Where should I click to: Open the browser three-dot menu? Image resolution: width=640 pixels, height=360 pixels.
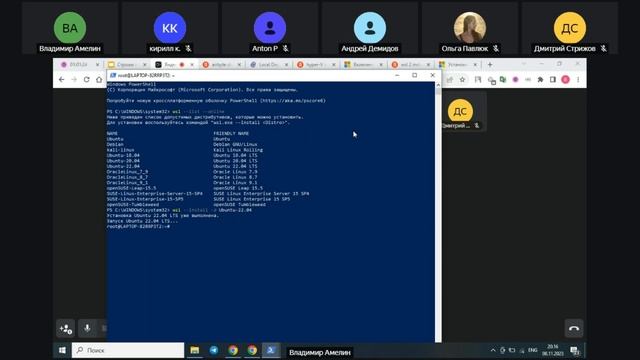(x=578, y=80)
